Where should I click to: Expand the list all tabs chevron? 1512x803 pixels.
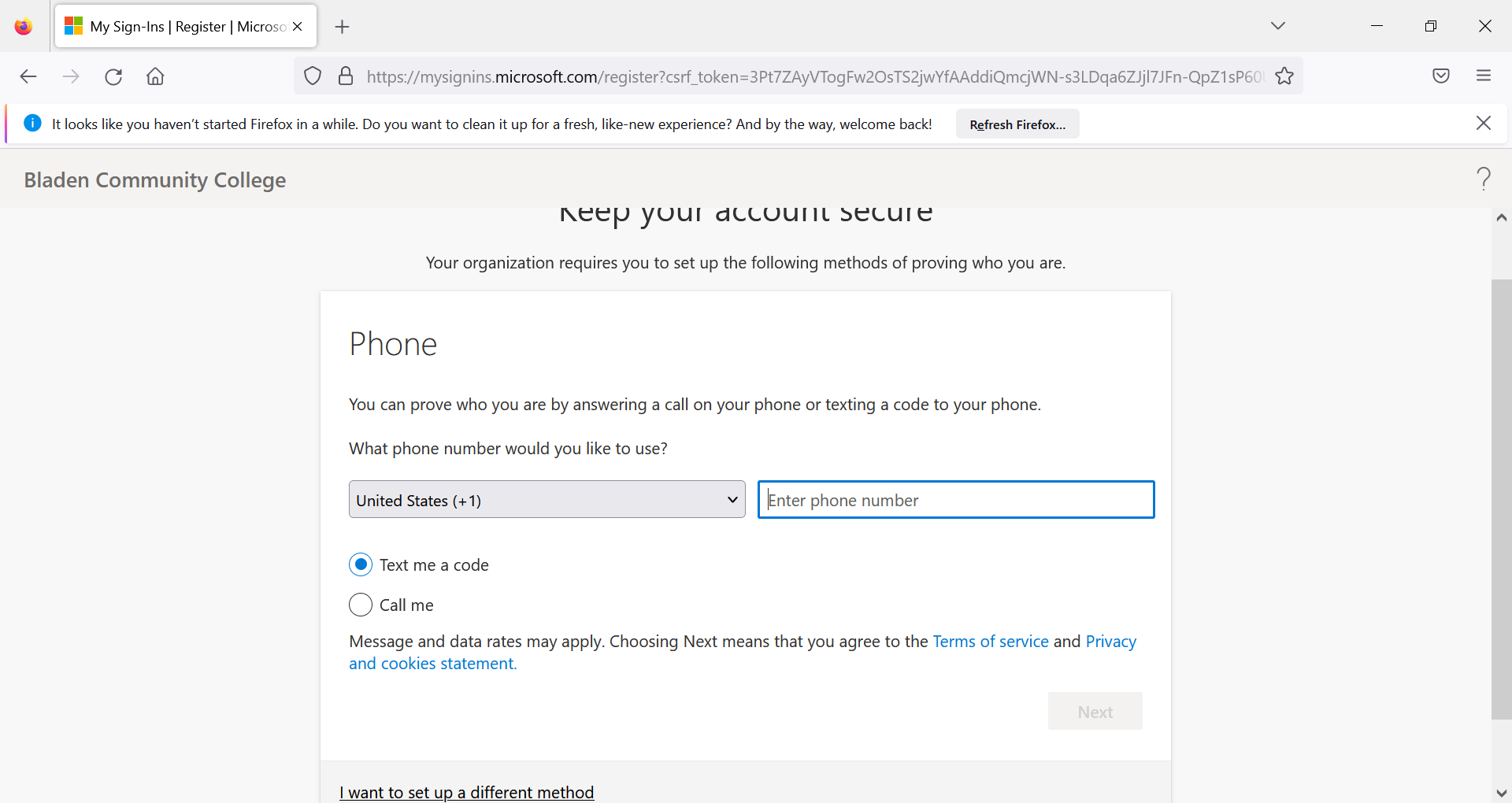coord(1277,26)
